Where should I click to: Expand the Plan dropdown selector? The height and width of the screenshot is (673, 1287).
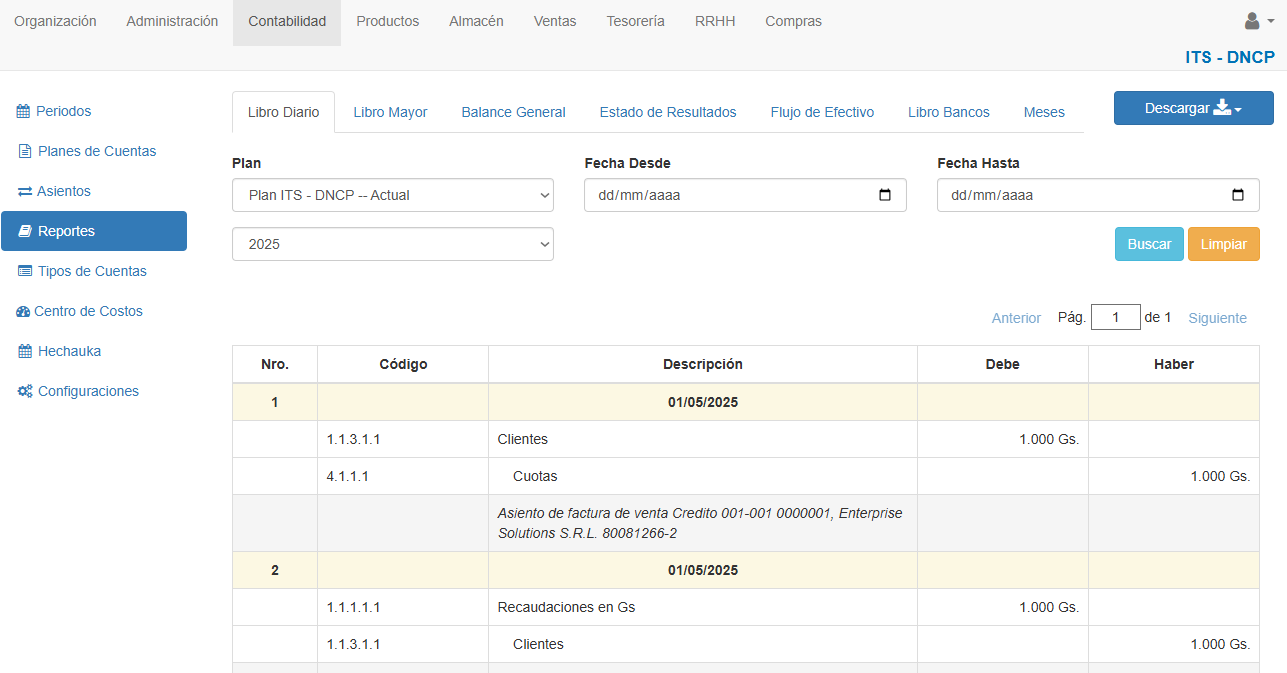coord(392,195)
